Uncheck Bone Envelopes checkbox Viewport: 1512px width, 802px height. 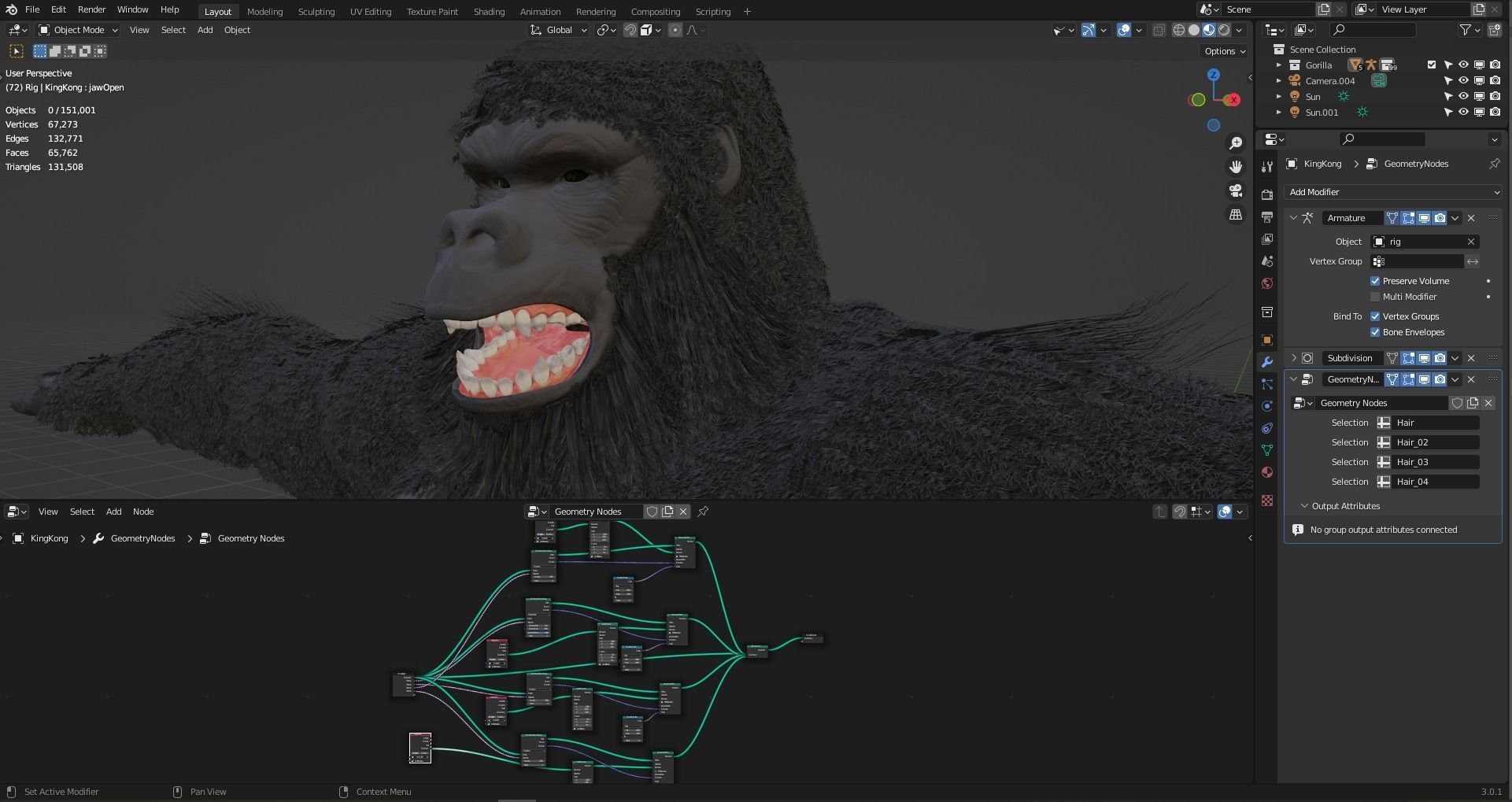click(1375, 332)
